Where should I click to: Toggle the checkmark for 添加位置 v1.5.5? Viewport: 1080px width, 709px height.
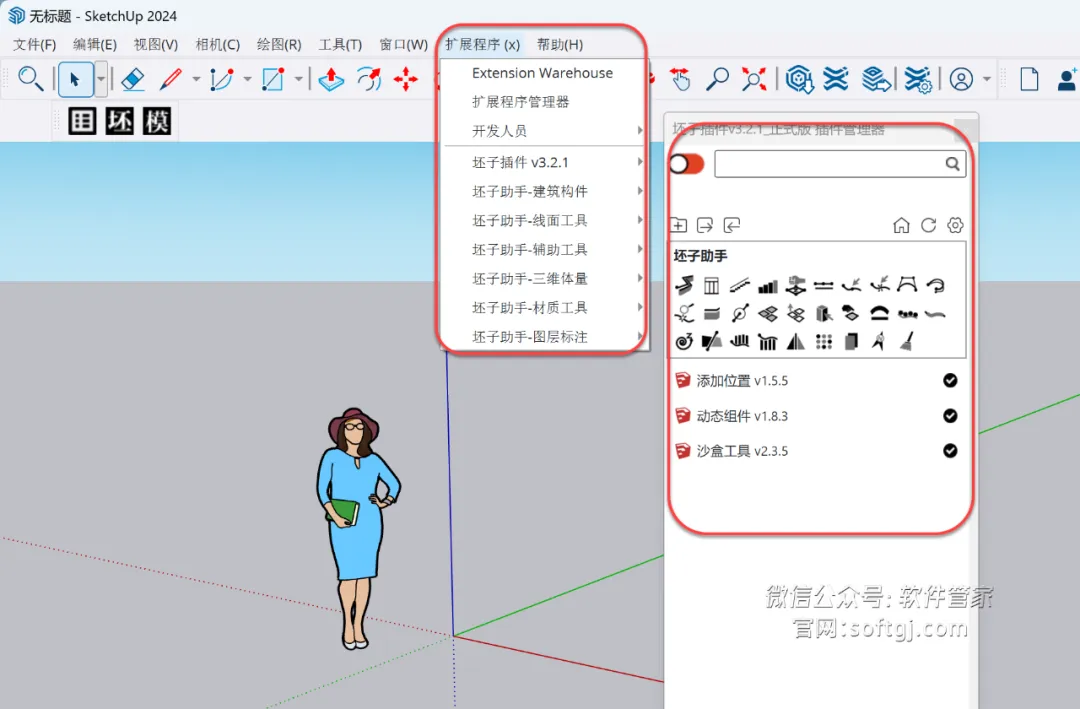[x=950, y=380]
